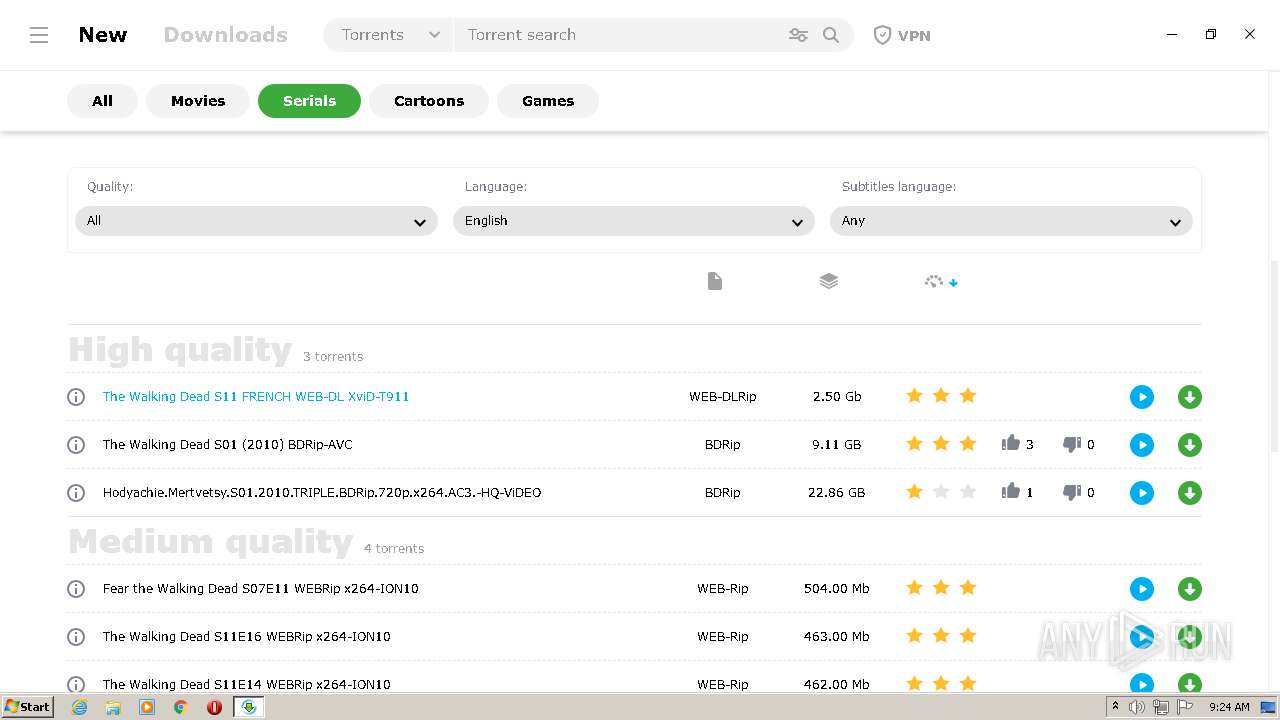Sort by seeders rating column icon
This screenshot has height=720, width=1280.
point(941,282)
